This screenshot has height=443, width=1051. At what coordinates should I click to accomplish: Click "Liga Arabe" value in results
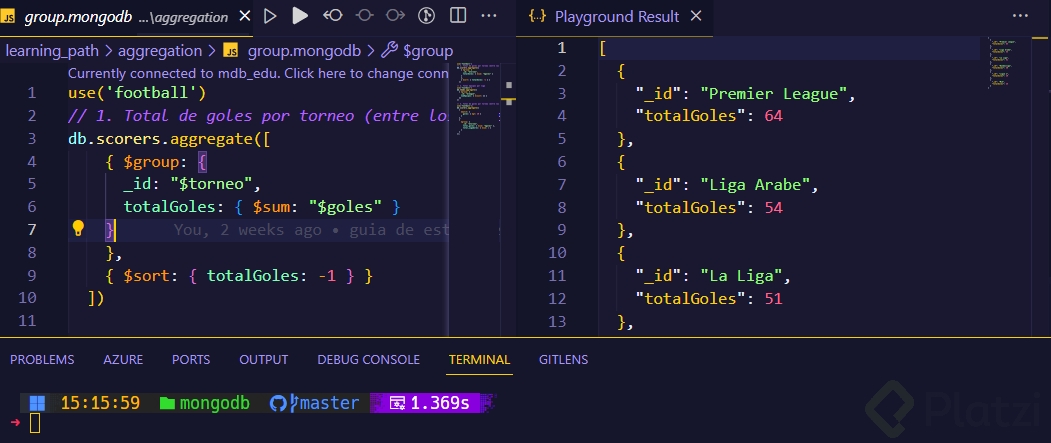tap(756, 184)
